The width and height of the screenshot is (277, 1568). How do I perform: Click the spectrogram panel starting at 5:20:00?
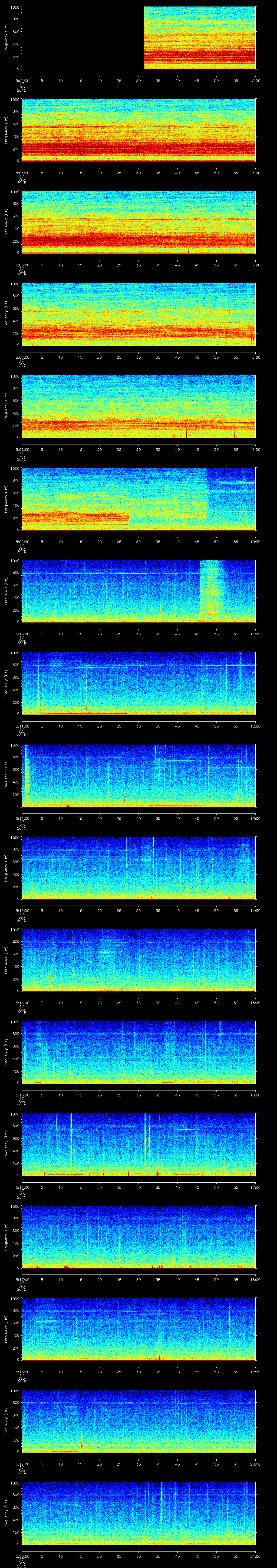138,1513
